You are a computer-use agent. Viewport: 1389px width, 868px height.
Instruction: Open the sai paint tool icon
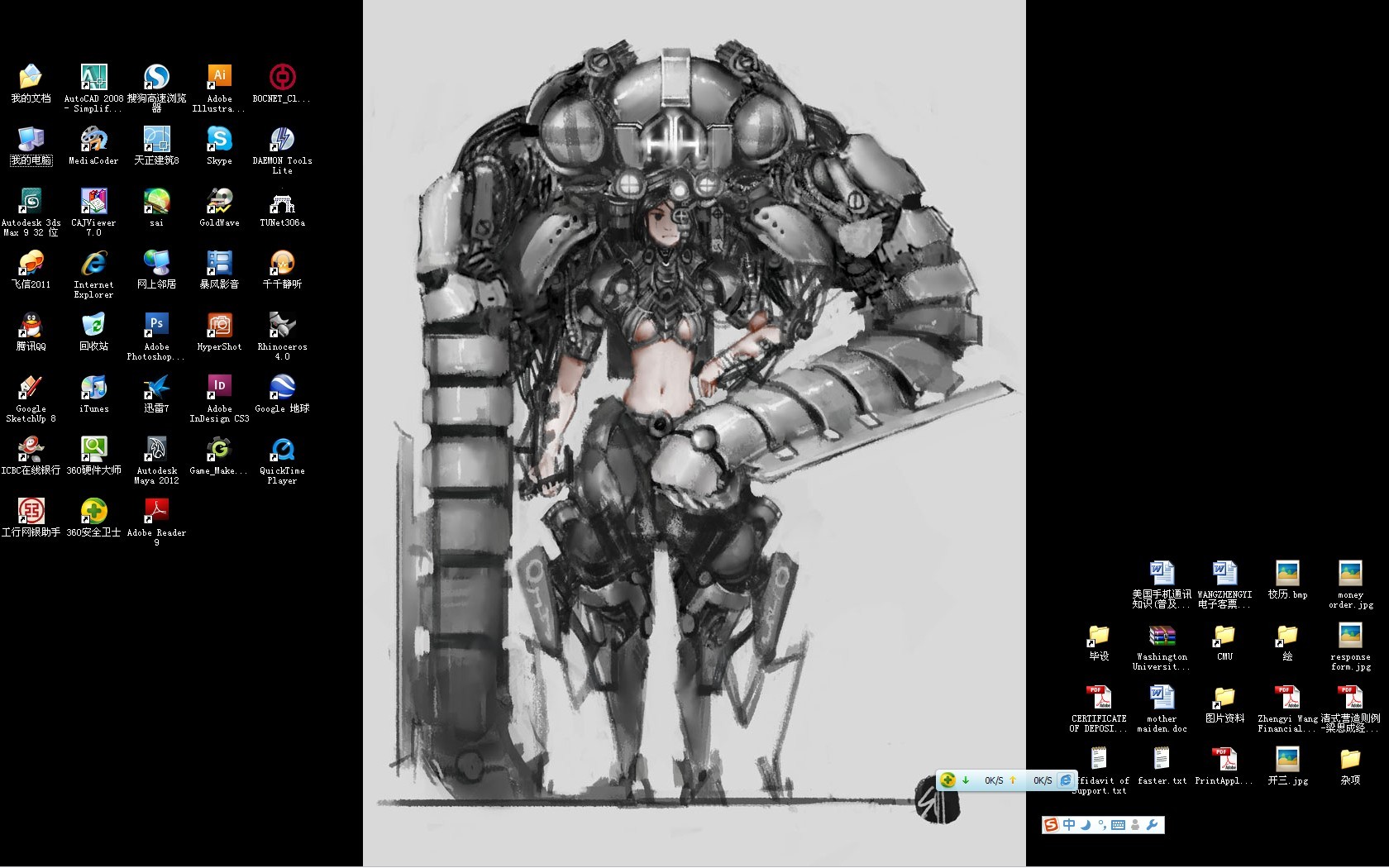click(x=156, y=207)
